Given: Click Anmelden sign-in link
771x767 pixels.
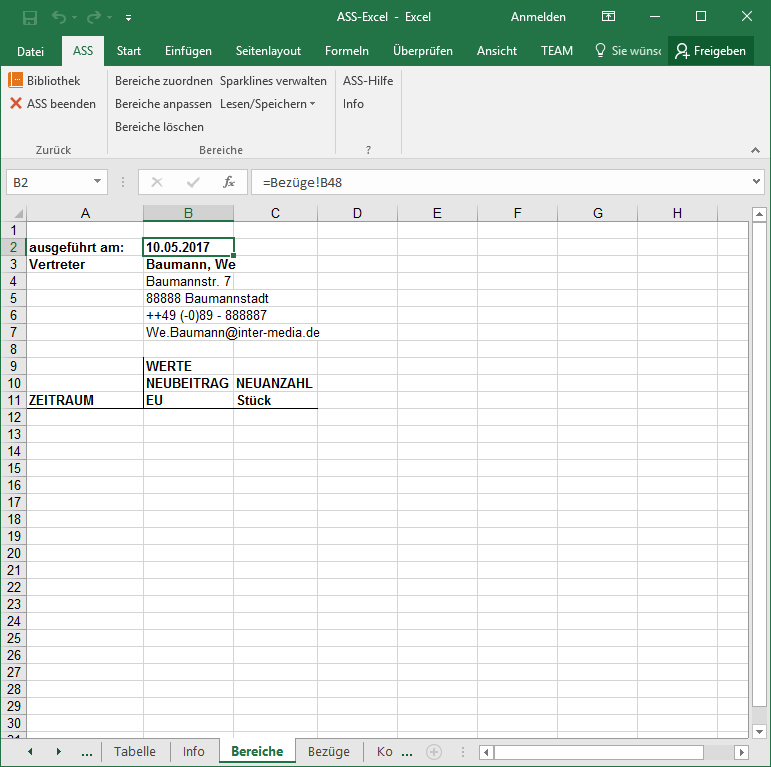Looking at the screenshot, I should (x=538, y=17).
